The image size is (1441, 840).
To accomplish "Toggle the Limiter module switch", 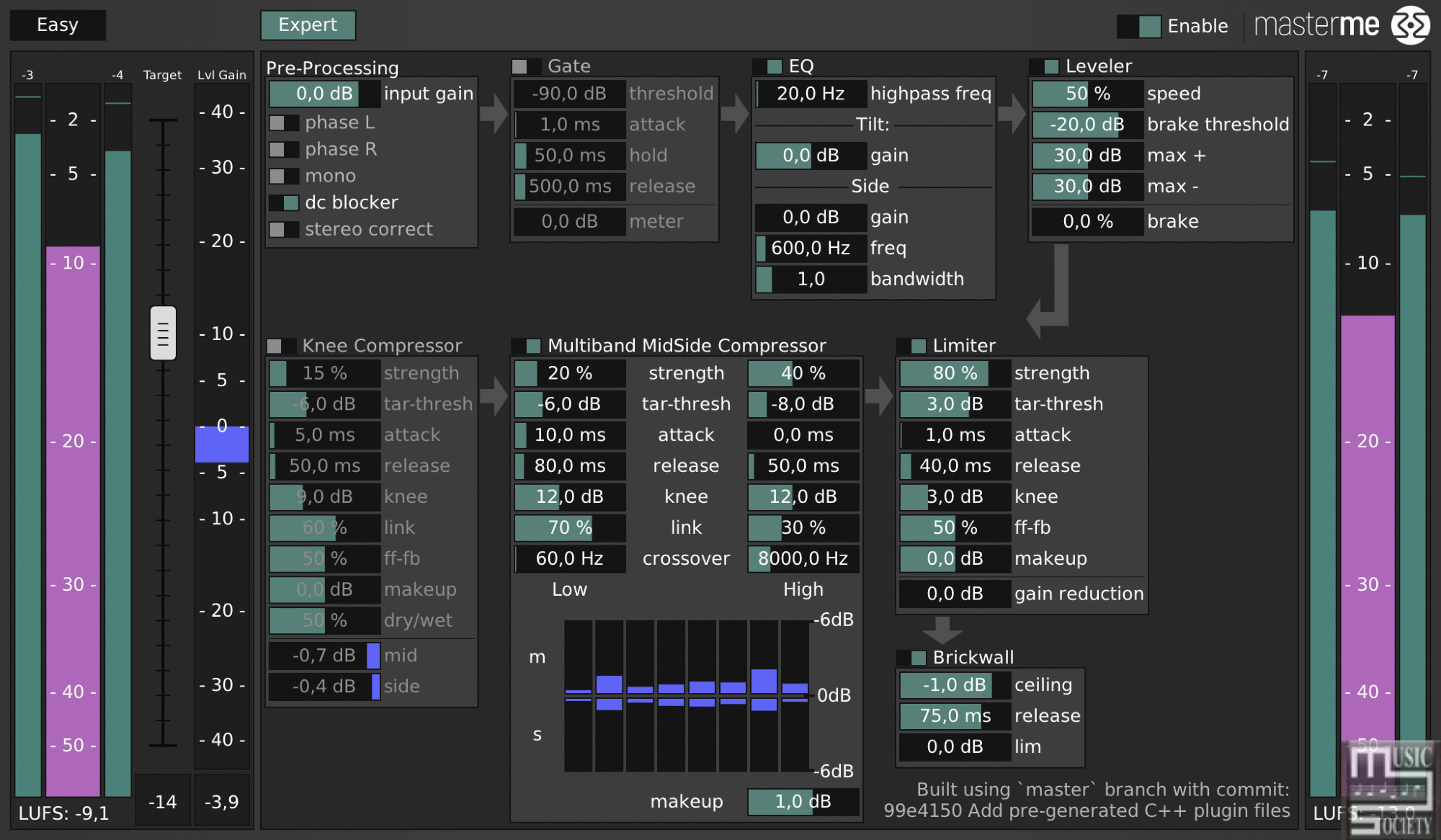I will tap(911, 347).
